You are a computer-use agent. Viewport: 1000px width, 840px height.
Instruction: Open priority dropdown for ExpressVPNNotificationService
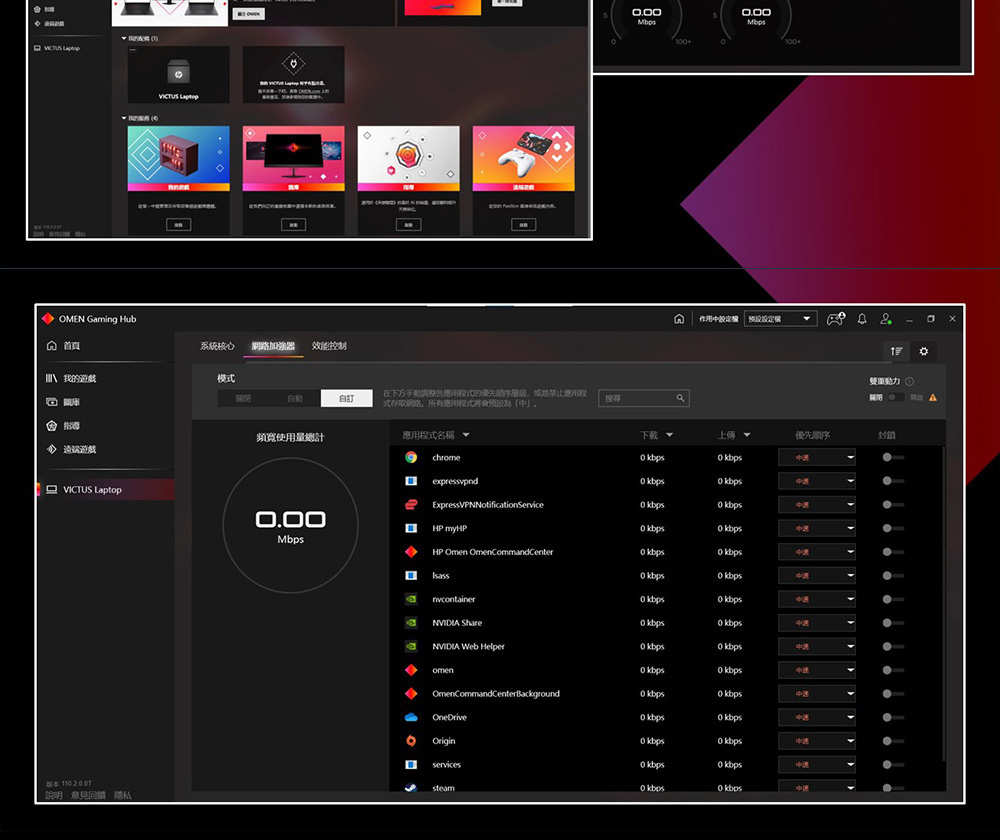coord(817,505)
